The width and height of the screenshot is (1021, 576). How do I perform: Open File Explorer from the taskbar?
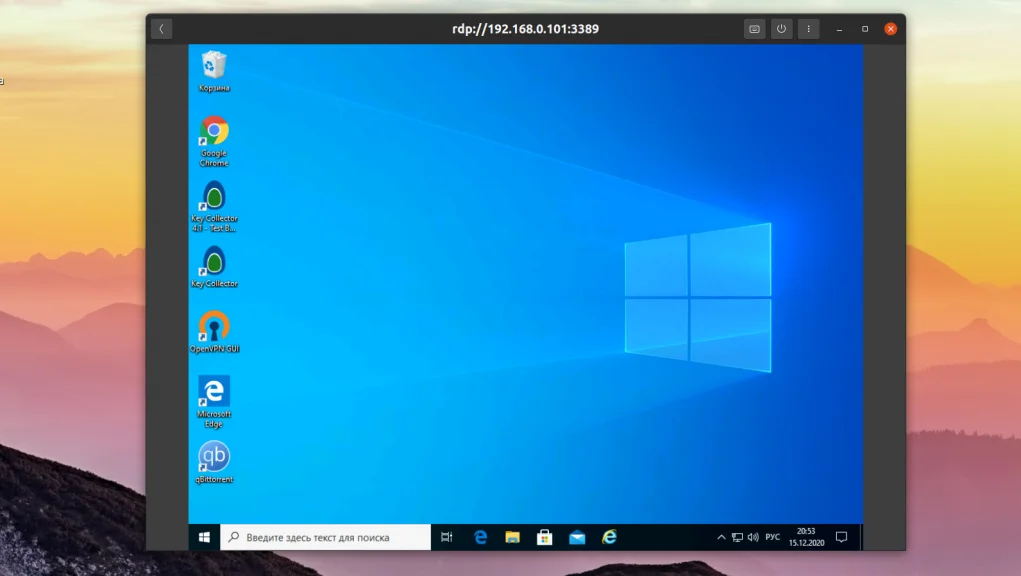pyautogui.click(x=512, y=537)
